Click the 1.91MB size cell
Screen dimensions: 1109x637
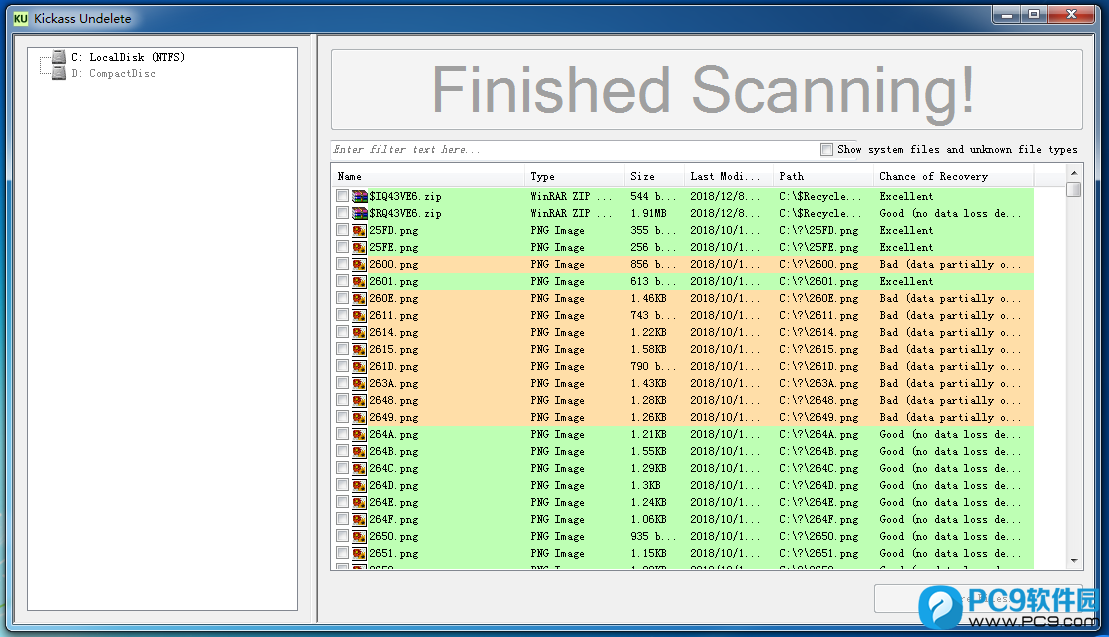click(648, 214)
